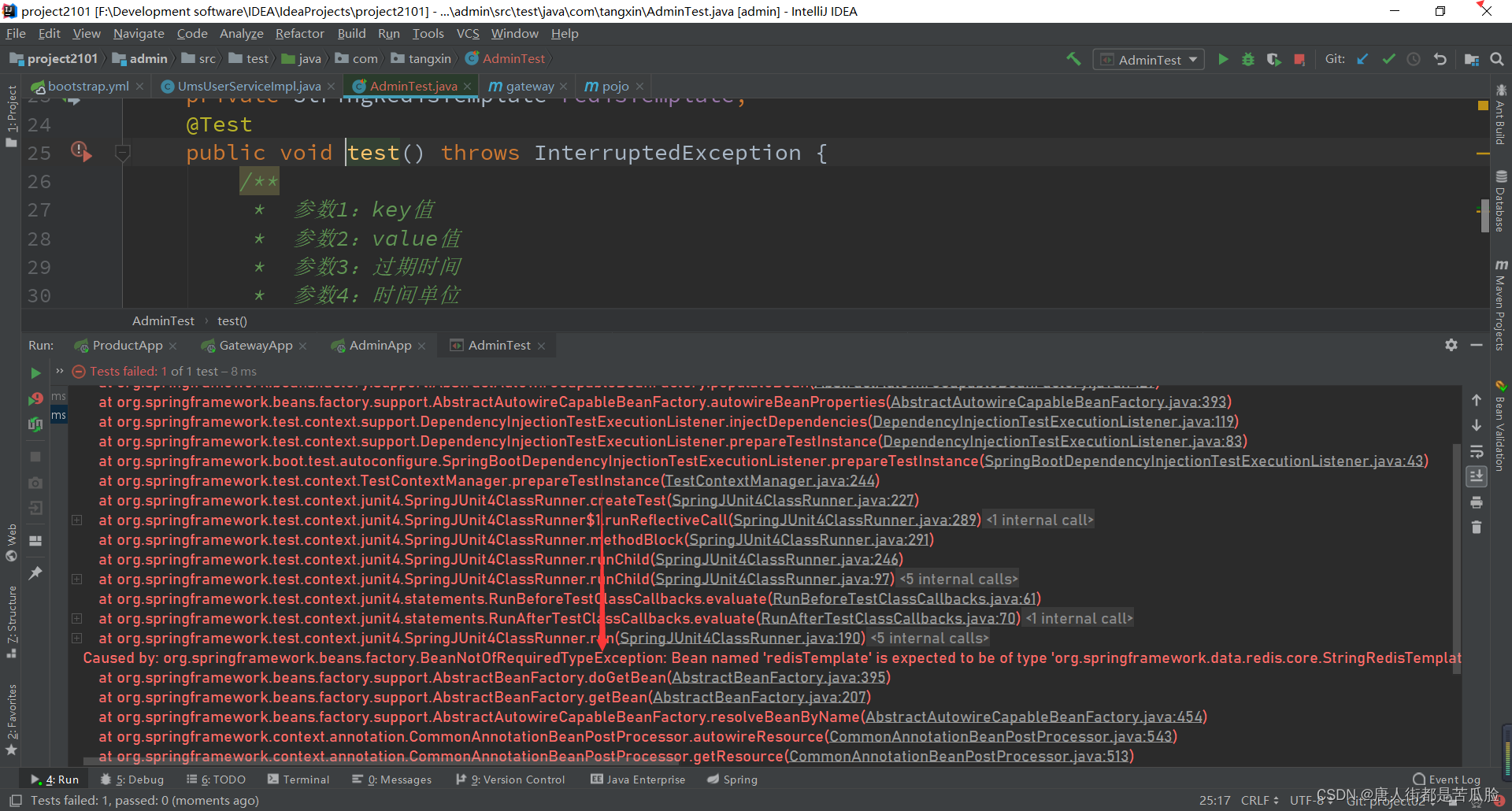Toggle the Maven Projects tool window
This screenshot has width=1512, height=811.
click(x=1501, y=305)
